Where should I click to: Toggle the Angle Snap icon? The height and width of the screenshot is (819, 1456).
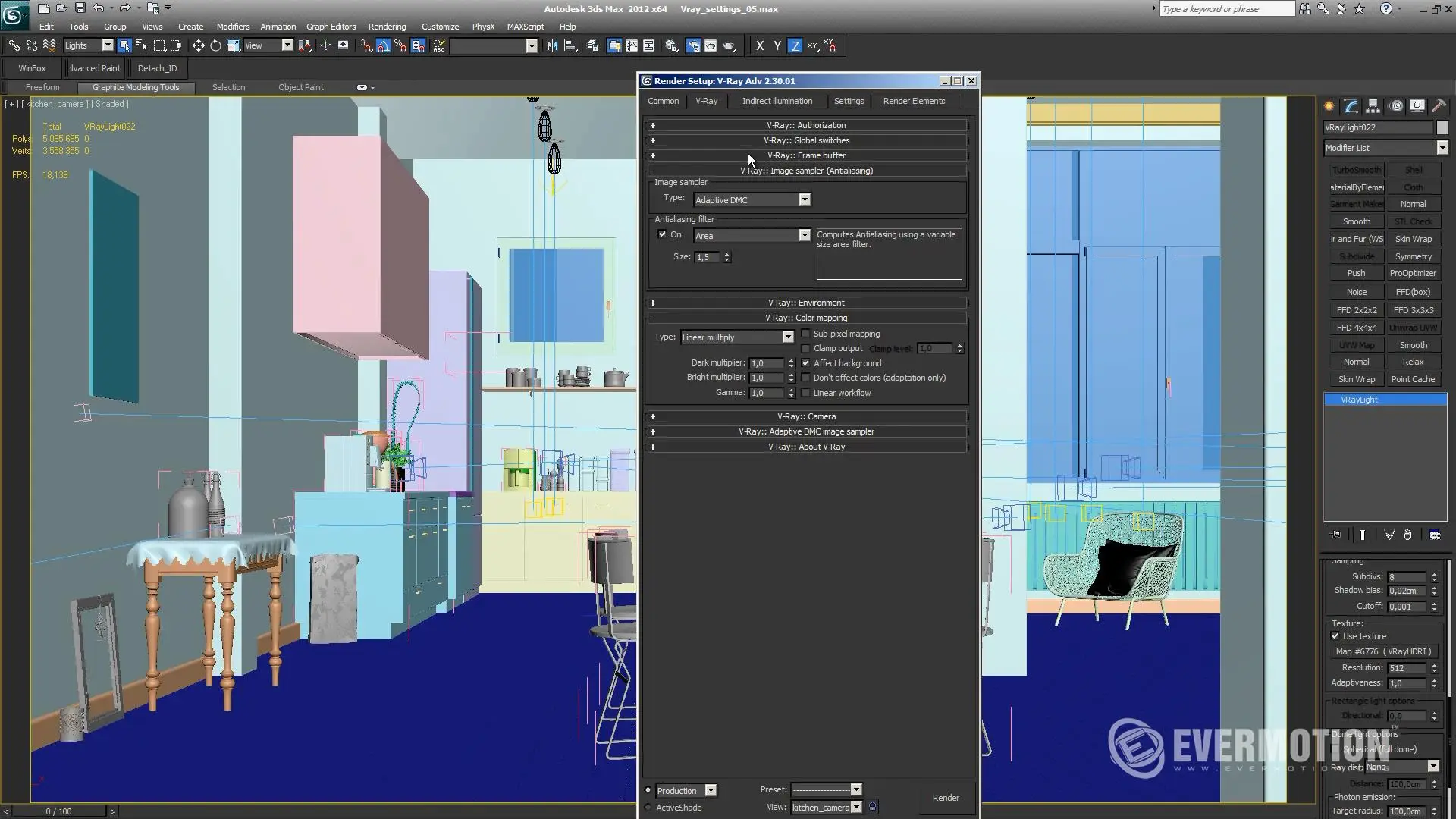coord(383,45)
